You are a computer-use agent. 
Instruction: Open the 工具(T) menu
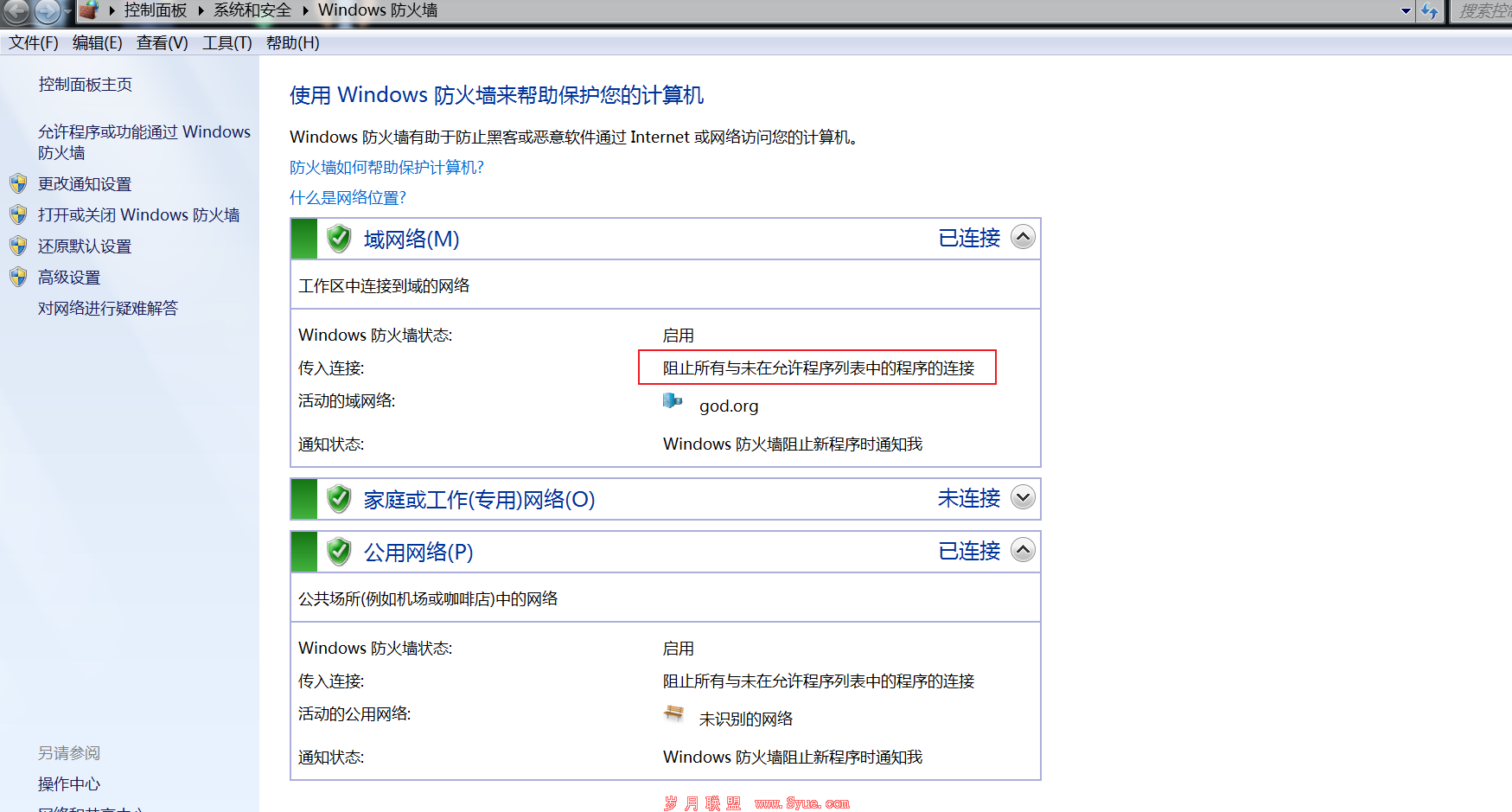coord(227,42)
